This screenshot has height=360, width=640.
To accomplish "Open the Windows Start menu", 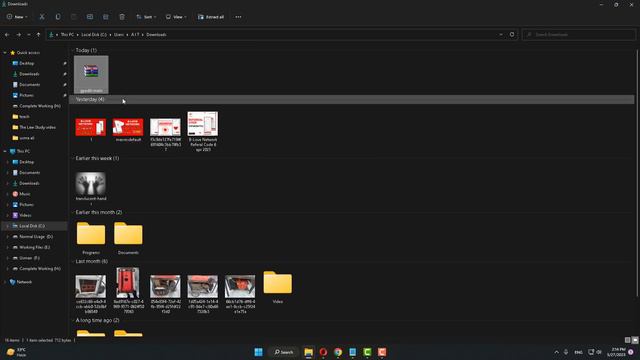I will pyautogui.click(x=258, y=352).
